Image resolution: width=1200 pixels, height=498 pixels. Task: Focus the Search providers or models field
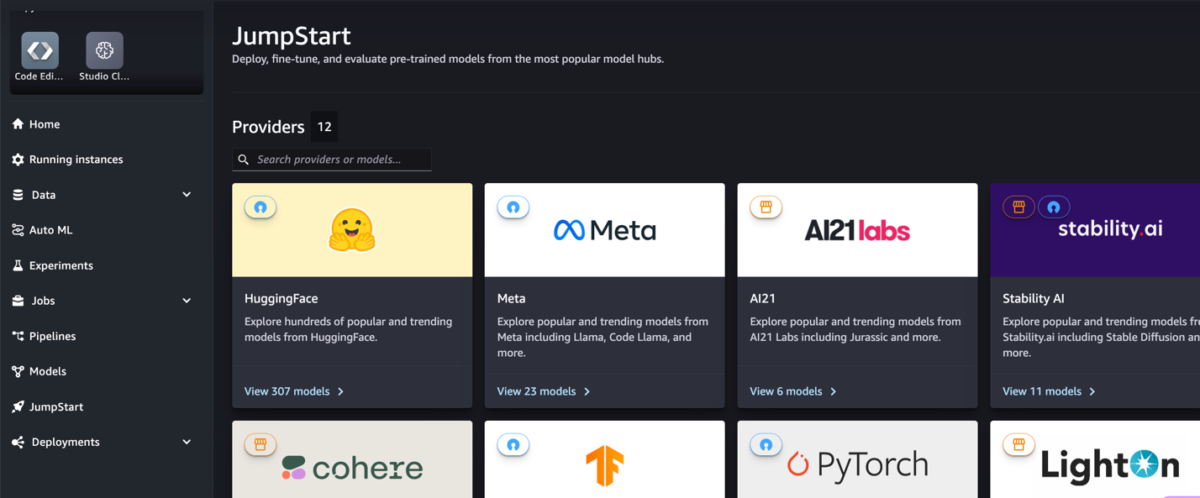(x=332, y=159)
